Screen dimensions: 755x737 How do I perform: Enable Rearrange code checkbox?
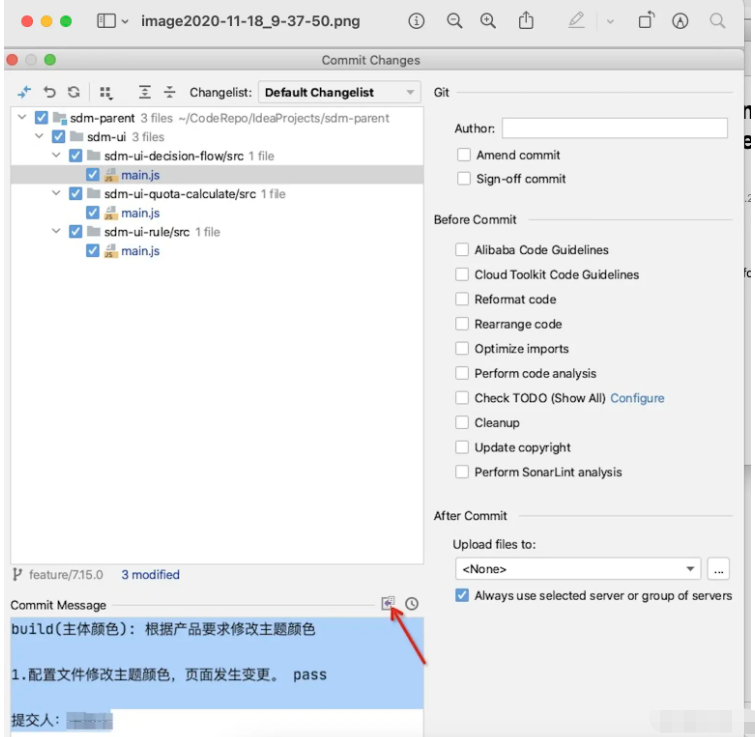(462, 323)
